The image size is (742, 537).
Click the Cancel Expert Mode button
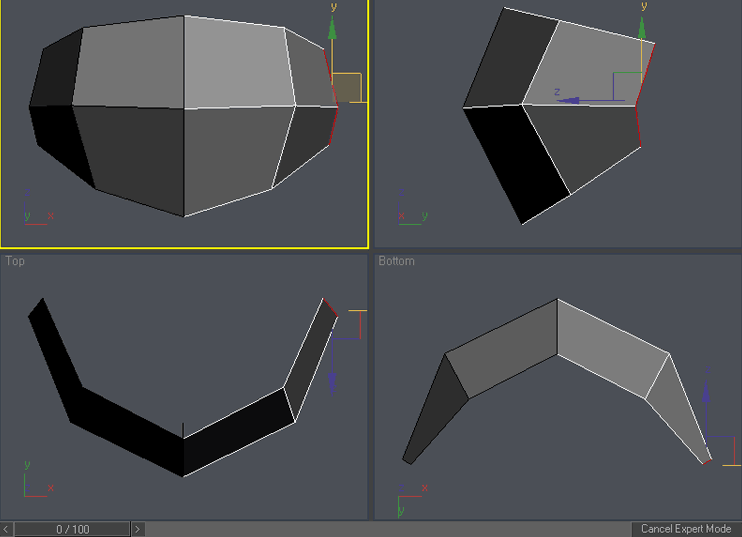pyautogui.click(x=685, y=529)
